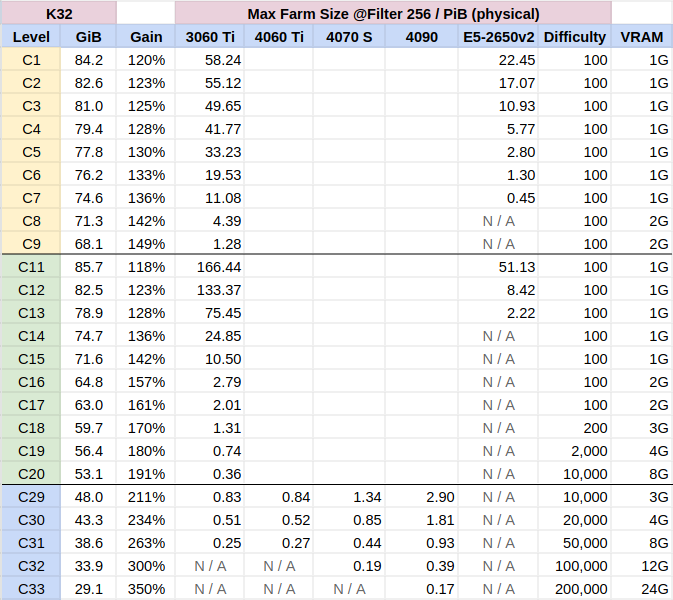673x600 pixels.
Task: Click the VRAM column header
Action: (x=642, y=36)
